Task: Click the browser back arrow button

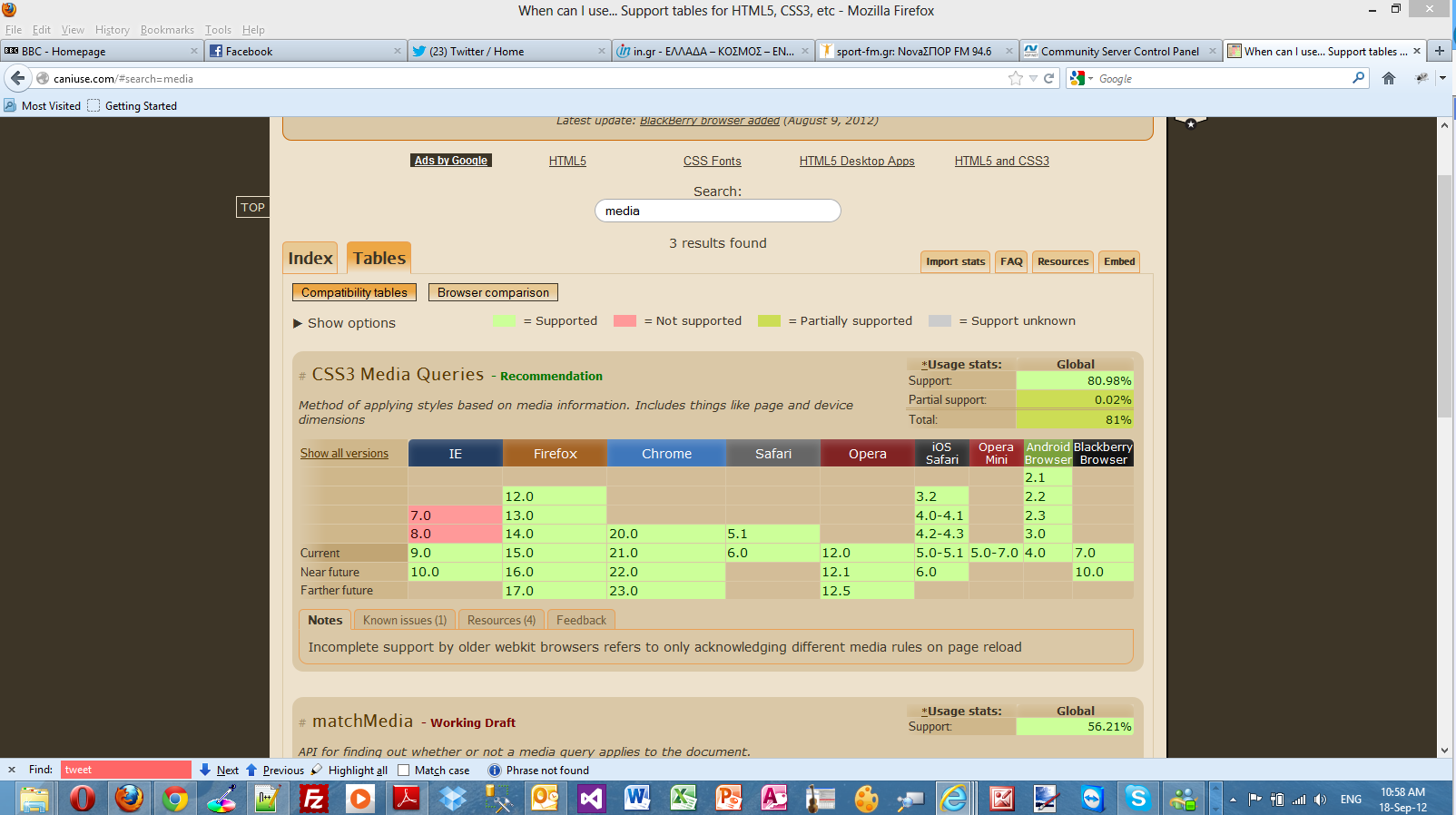Action: click(x=17, y=78)
